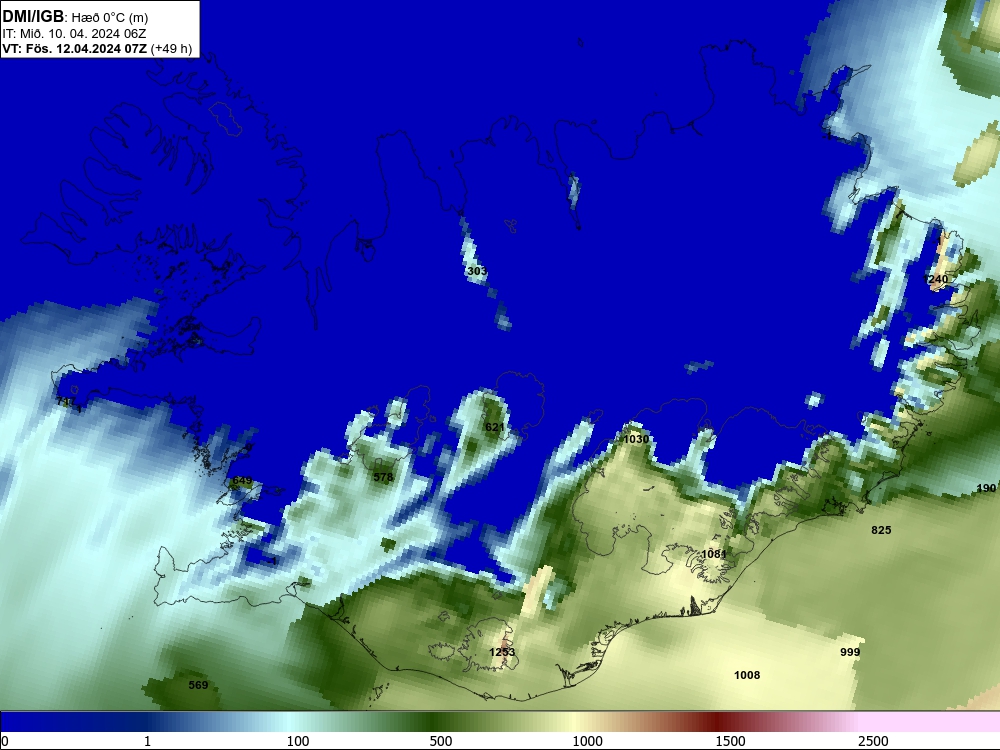Click the 1 mark on color scale

coord(147,741)
